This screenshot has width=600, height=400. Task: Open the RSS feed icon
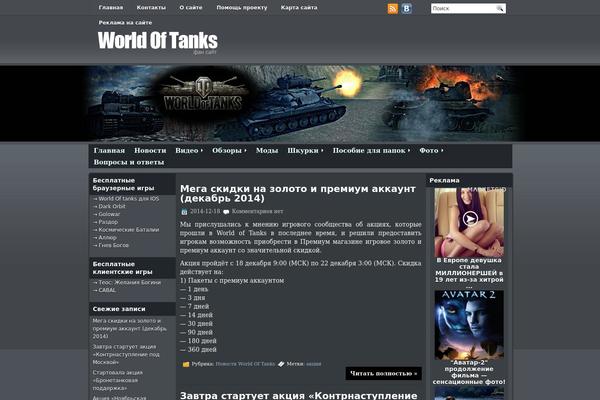tap(393, 8)
